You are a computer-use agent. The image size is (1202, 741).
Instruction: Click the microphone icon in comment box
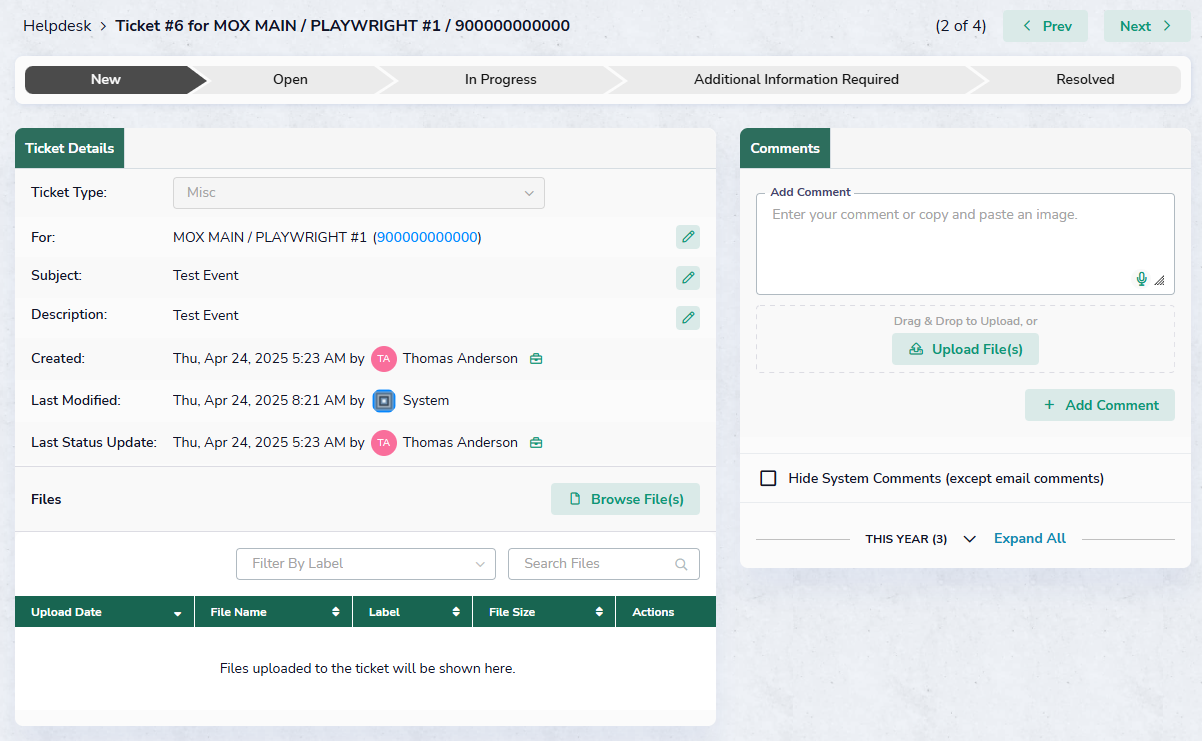coord(1141,279)
